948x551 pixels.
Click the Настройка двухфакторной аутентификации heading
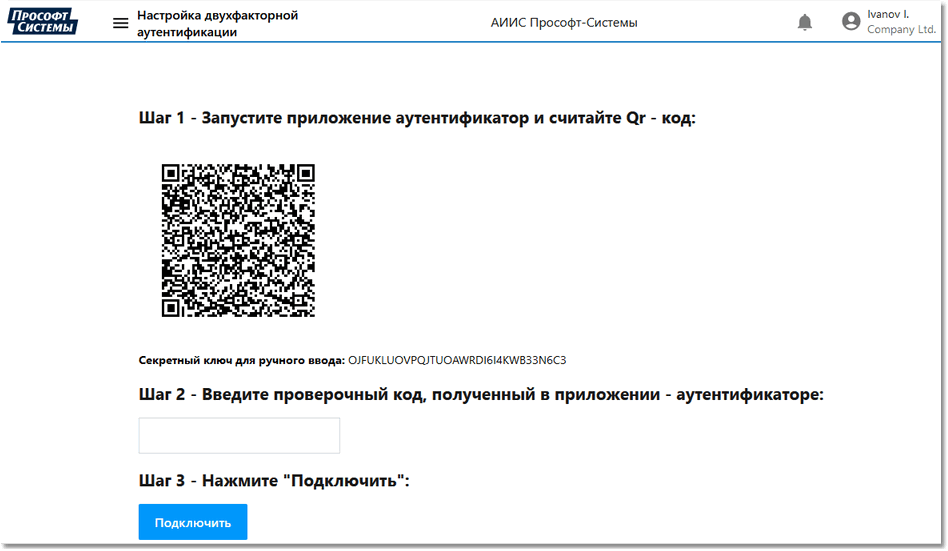tap(218, 24)
